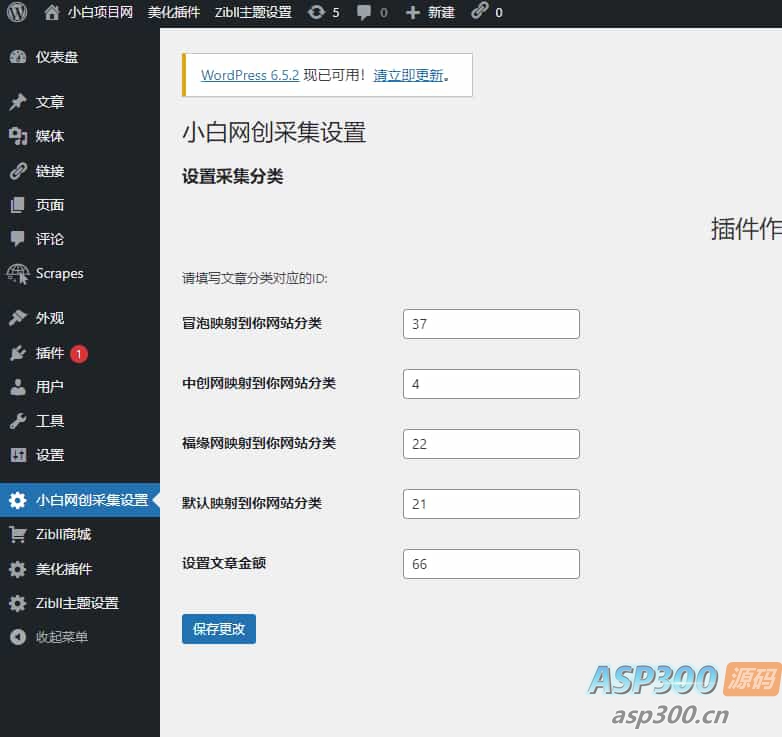This screenshot has height=737, width=782.
Task: Click the red plugin update badge
Action: (79, 354)
